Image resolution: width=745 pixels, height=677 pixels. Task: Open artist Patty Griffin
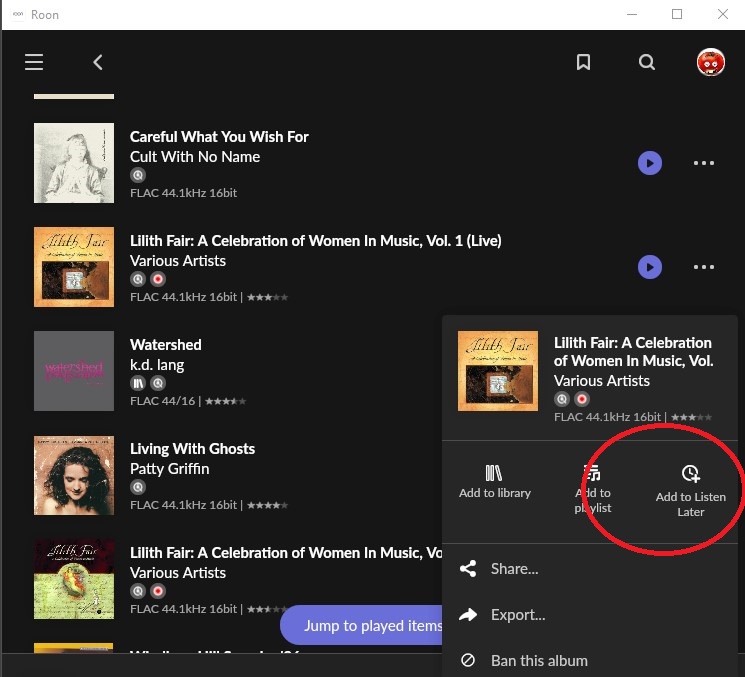pos(170,469)
